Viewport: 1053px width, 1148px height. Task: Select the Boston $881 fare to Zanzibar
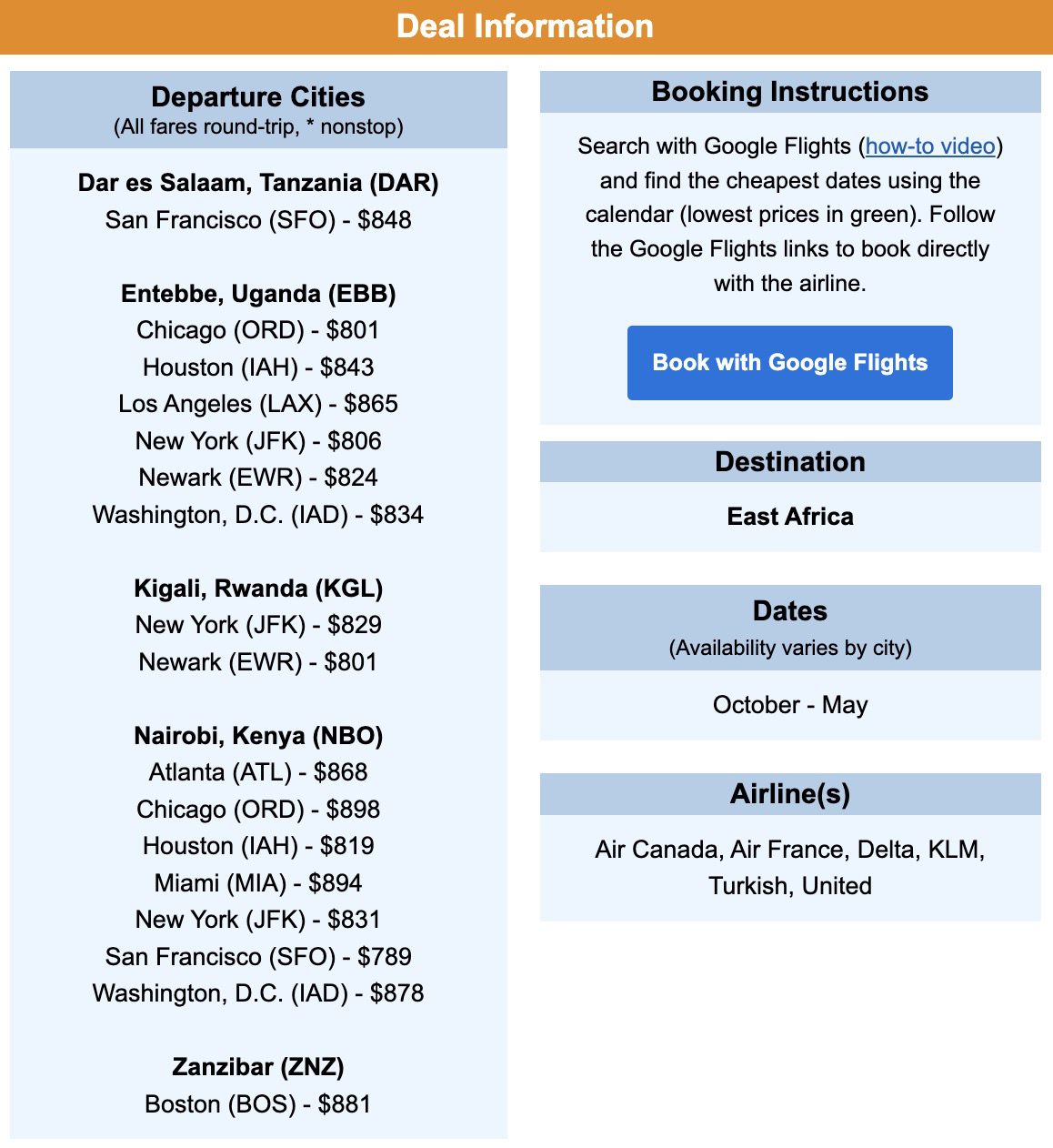258,1103
